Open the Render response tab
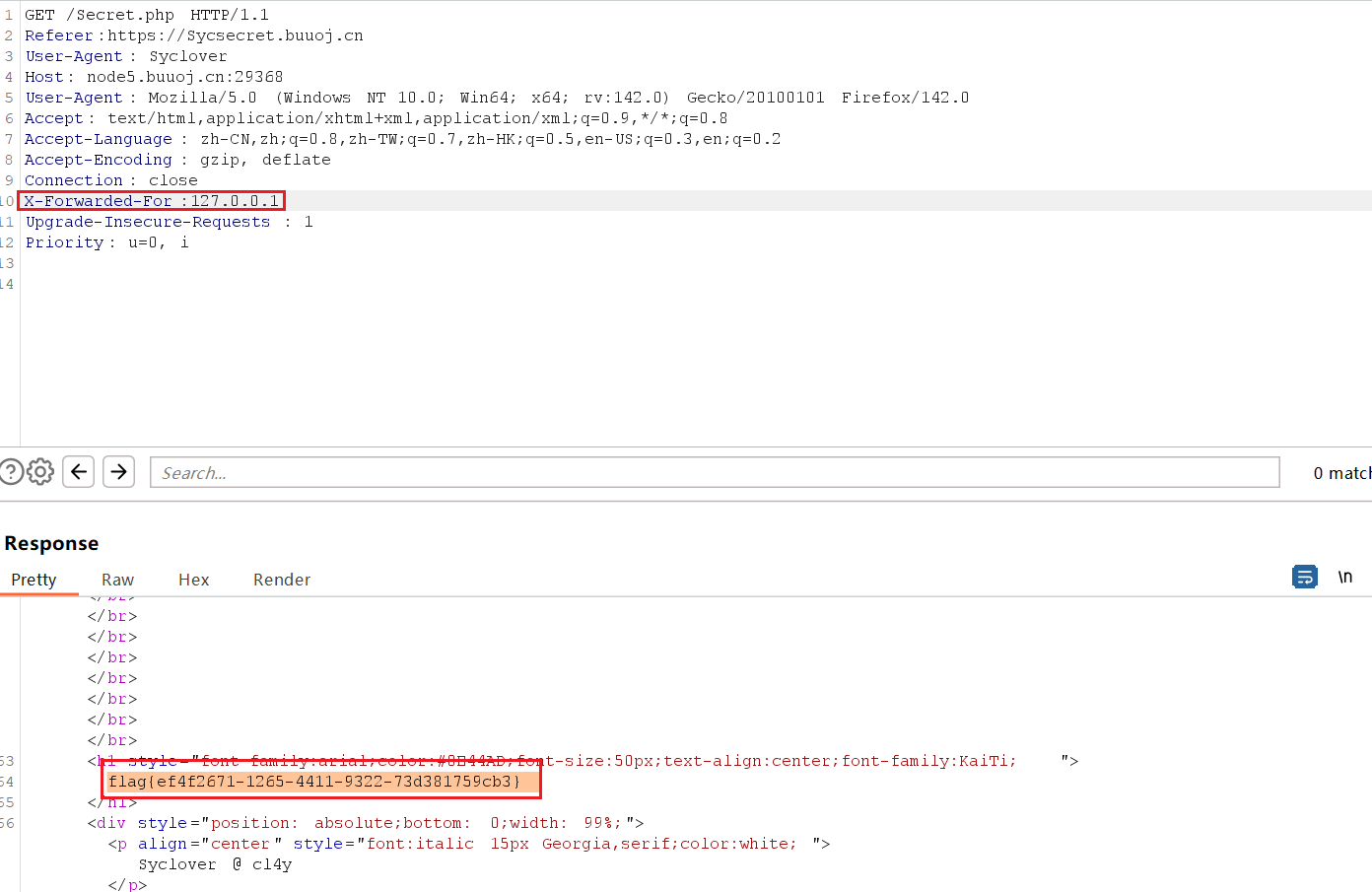 pos(282,580)
